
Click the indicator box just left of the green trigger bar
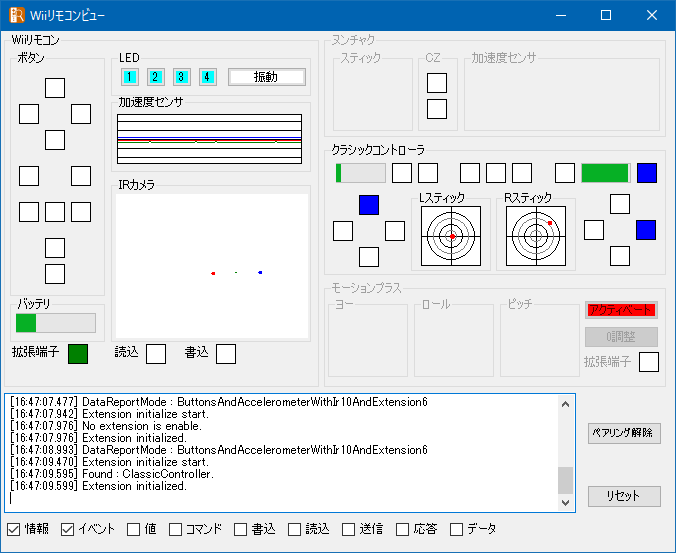564,173
